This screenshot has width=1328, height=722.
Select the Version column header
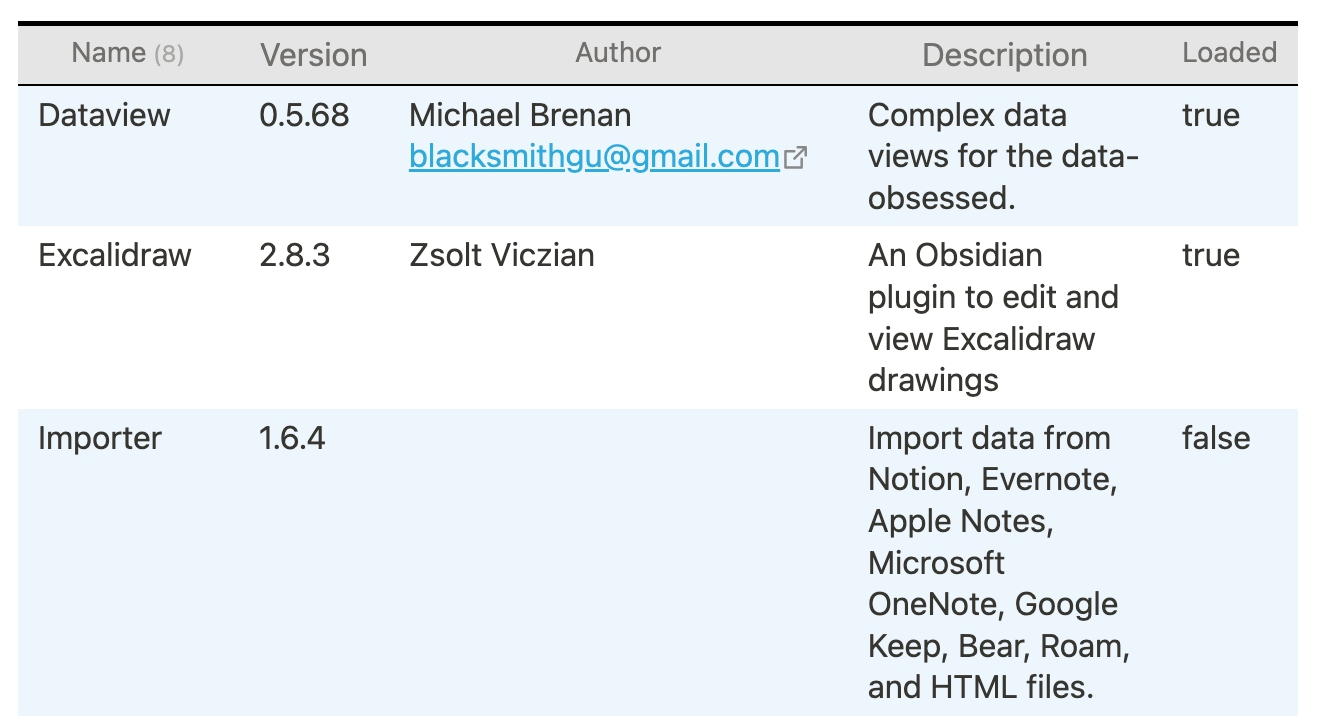coord(314,54)
